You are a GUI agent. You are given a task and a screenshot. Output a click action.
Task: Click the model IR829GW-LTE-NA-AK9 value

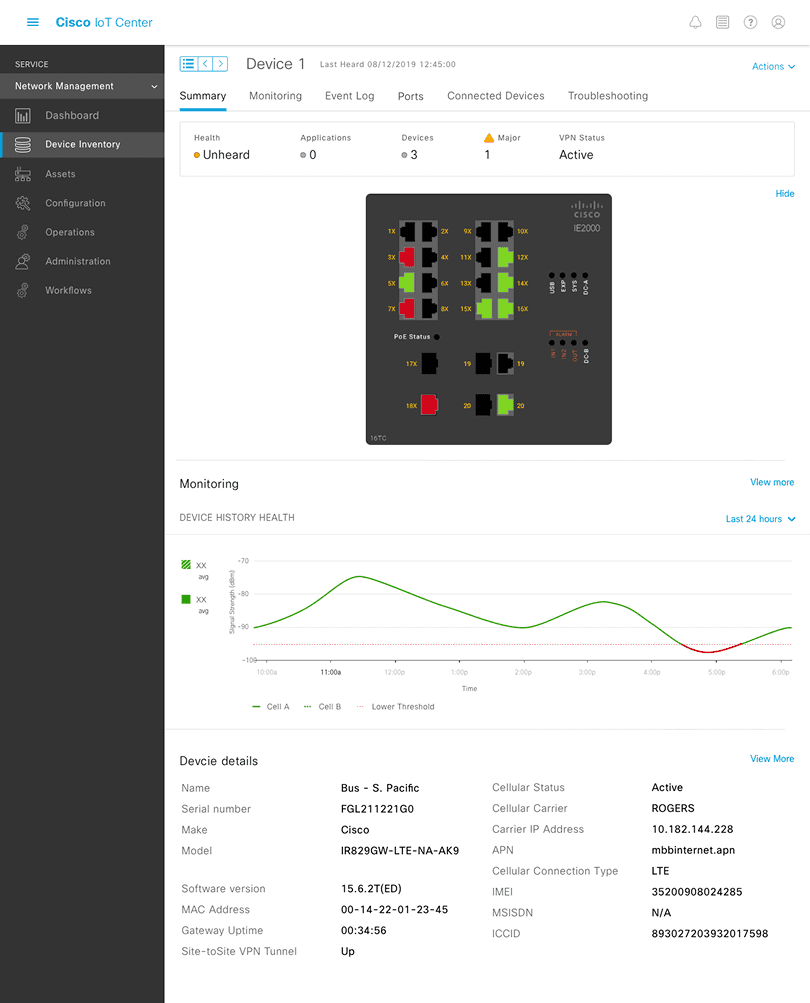point(400,851)
